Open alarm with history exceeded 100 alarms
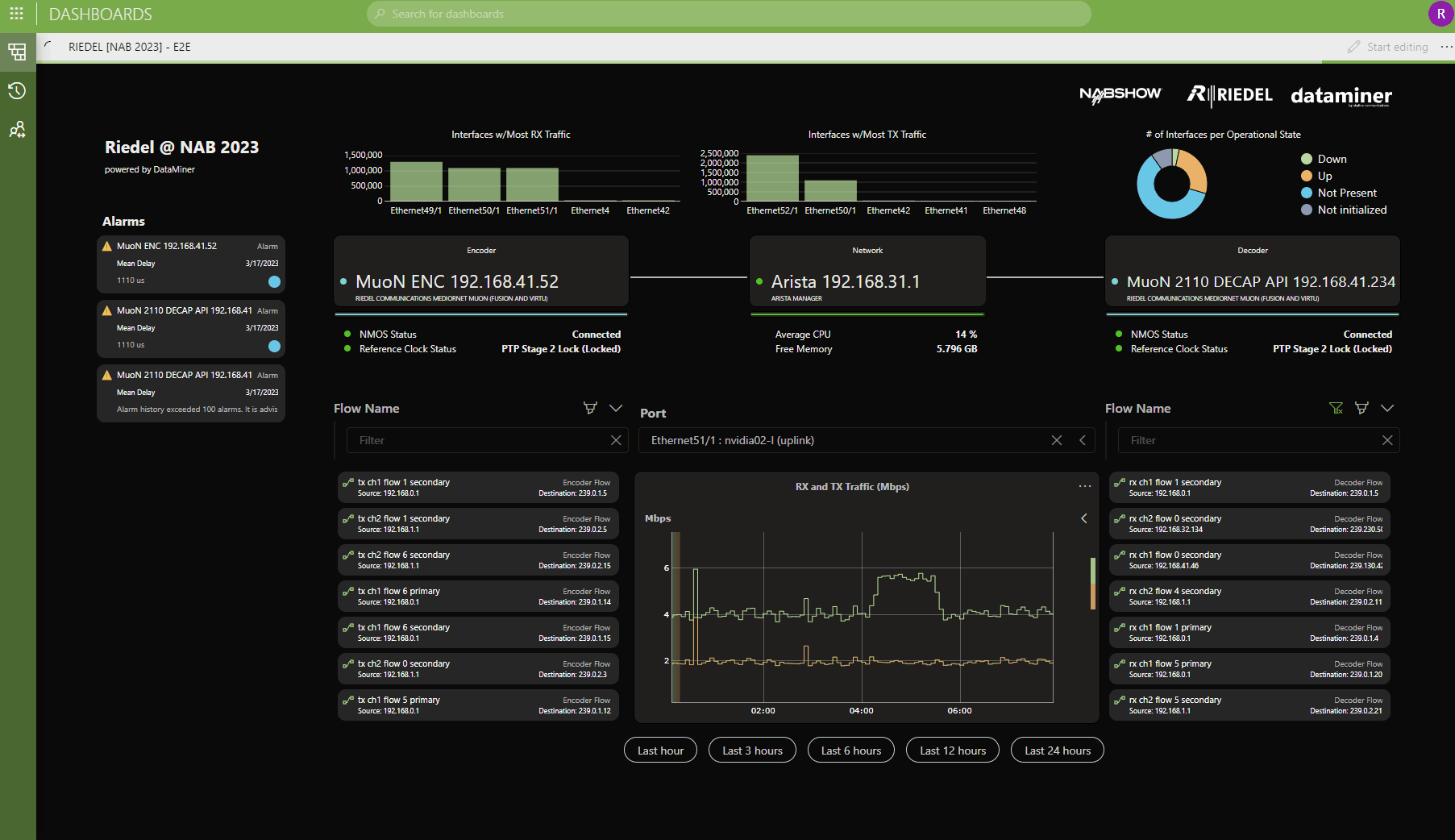Viewport: 1455px width, 840px height. 191,393
